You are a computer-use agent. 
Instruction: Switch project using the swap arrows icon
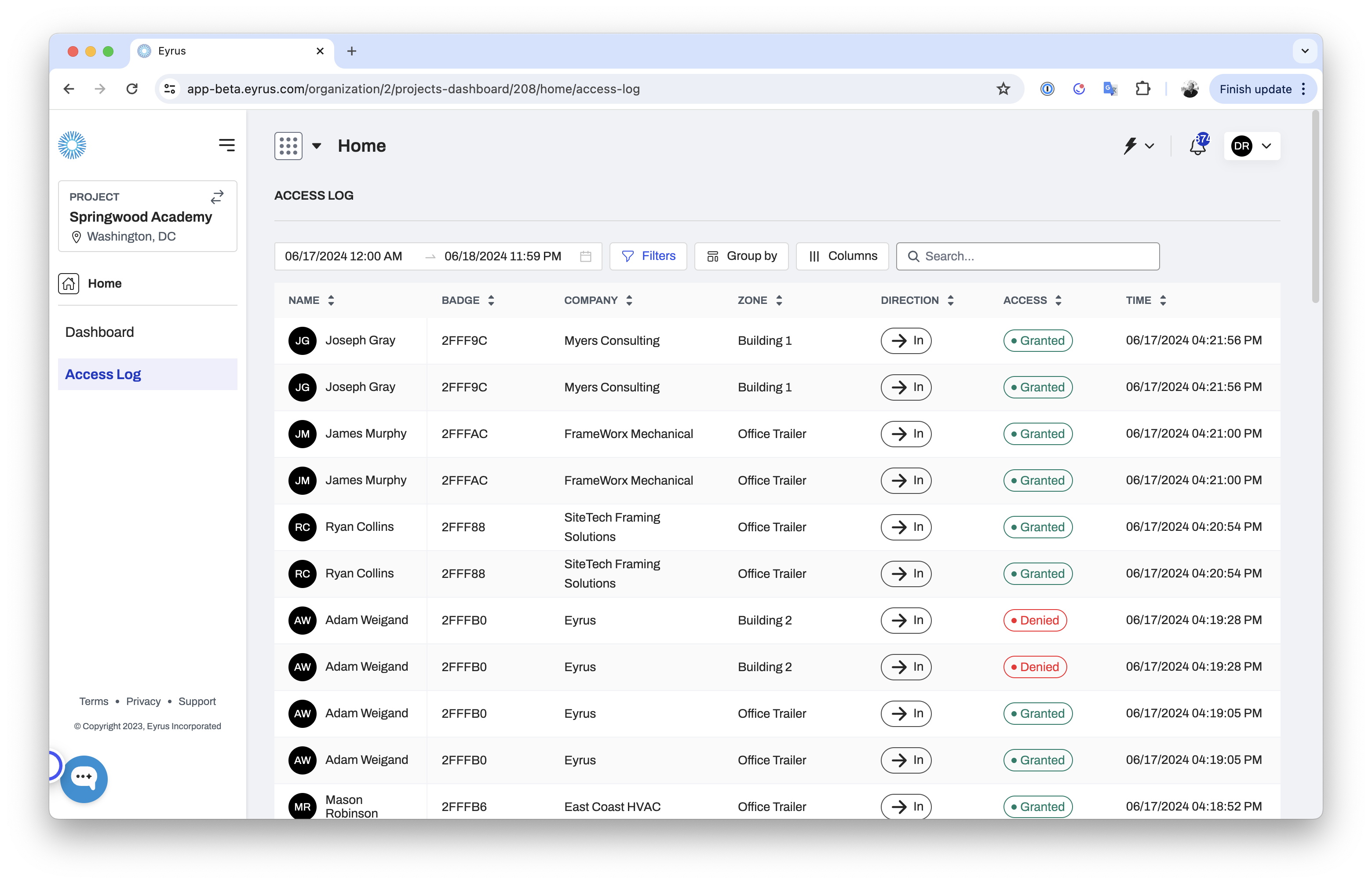(x=217, y=197)
